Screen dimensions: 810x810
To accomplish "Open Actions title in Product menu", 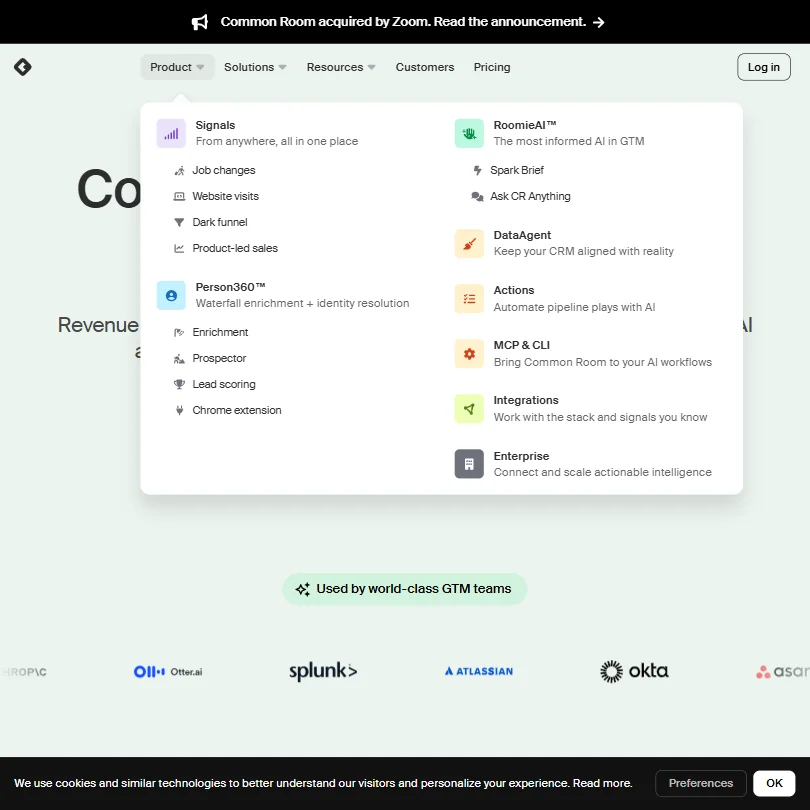I will click(514, 290).
